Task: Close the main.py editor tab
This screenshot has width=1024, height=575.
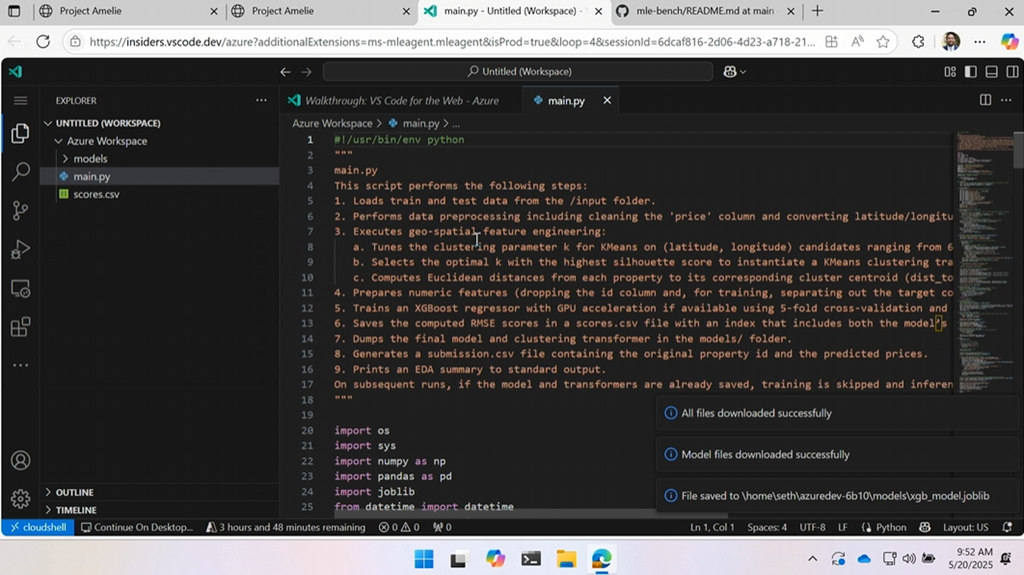Action: point(607,101)
